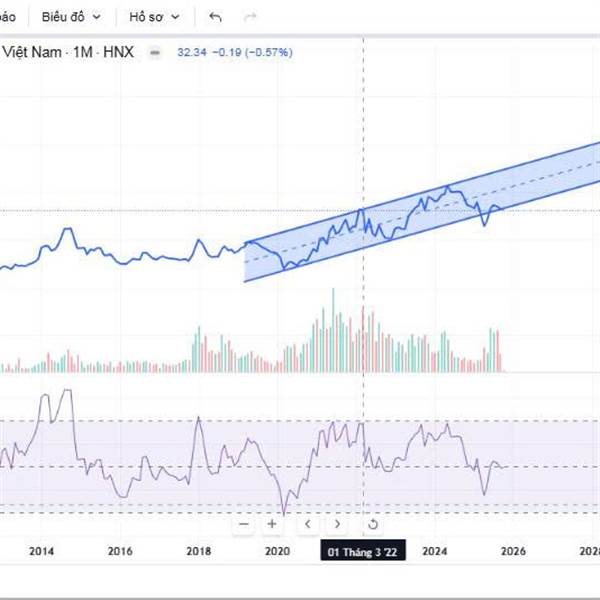Click the 2016 label on time axis
This screenshot has width=600, height=600.
(120, 551)
